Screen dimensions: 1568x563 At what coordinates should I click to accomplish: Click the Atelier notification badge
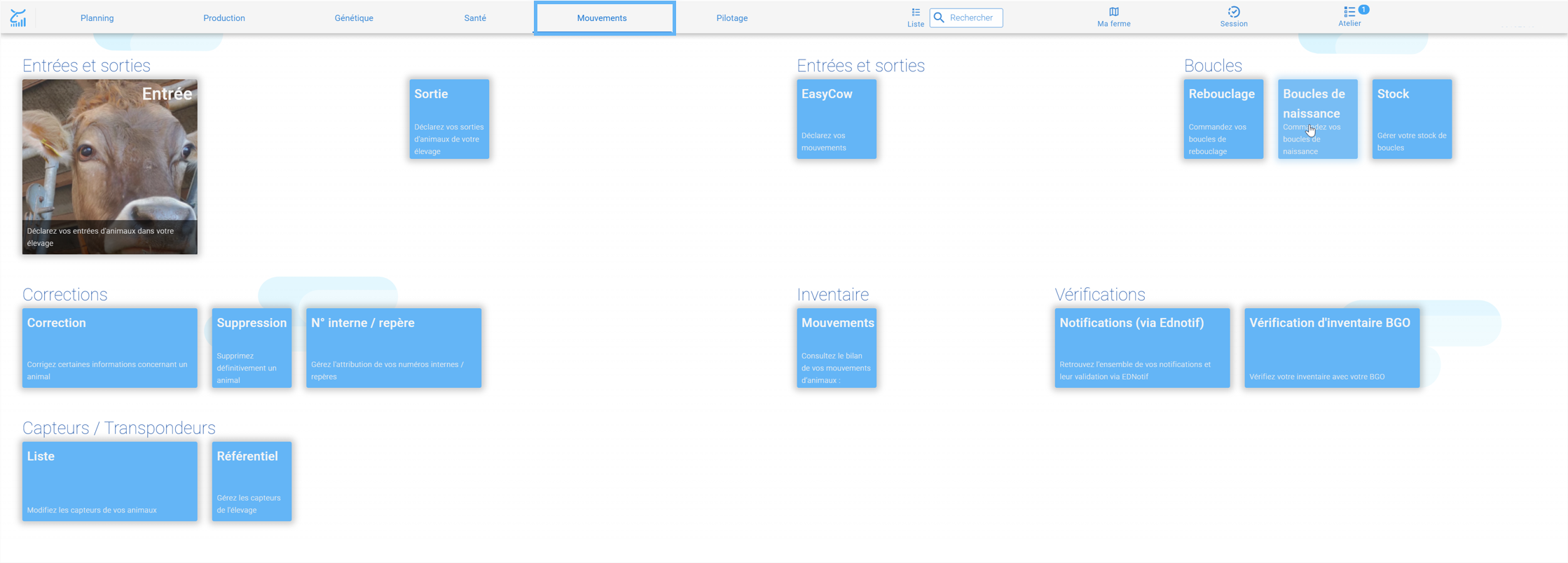point(1363,9)
